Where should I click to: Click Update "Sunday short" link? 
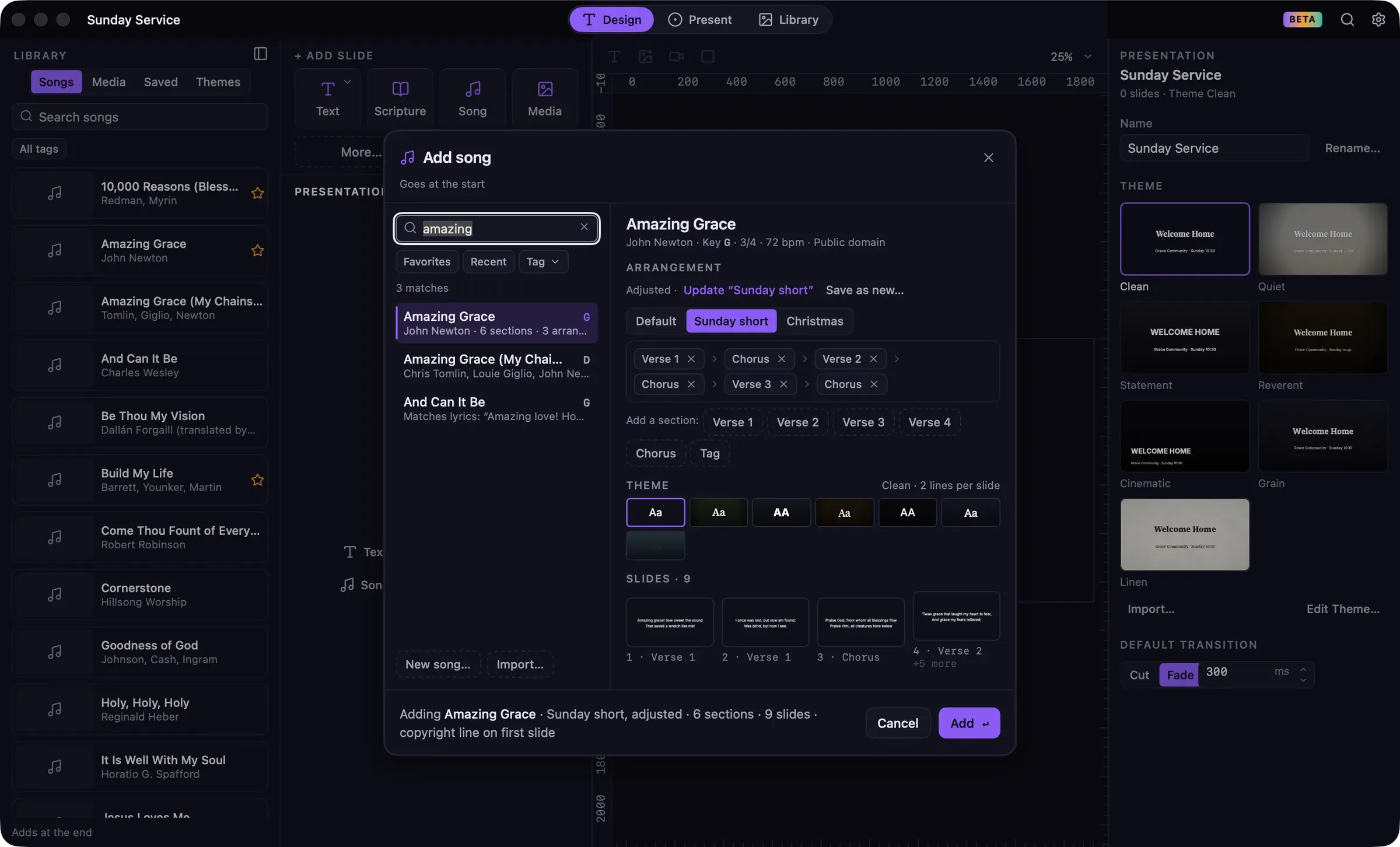748,290
